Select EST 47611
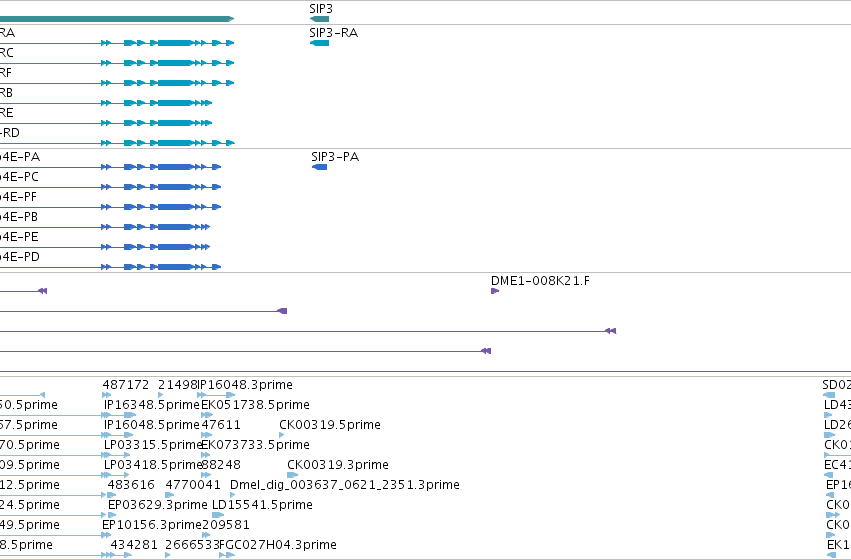Image resolution: width=851 pixels, height=560 pixels. pyautogui.click(x=221, y=425)
